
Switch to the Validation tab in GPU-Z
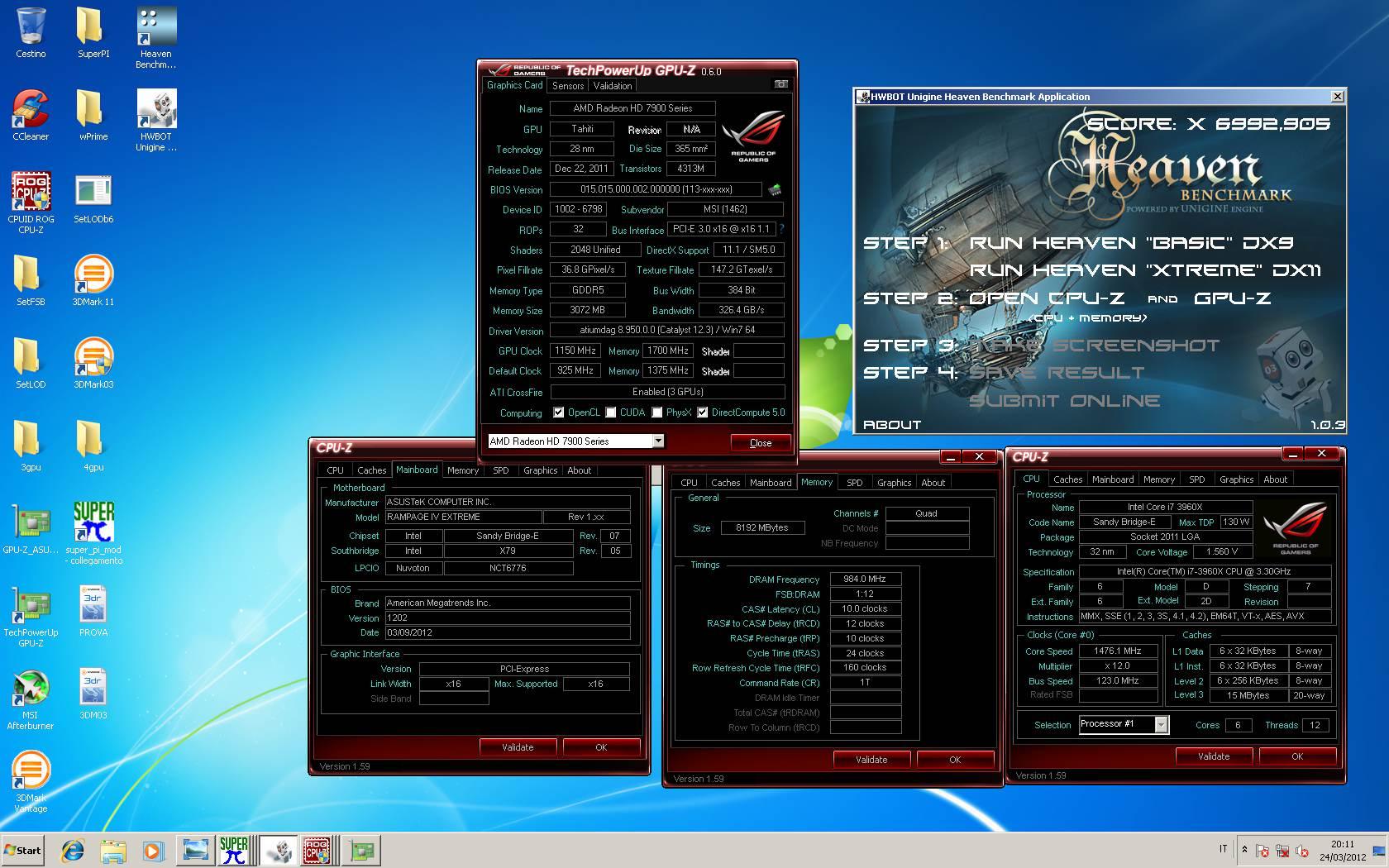tap(613, 85)
